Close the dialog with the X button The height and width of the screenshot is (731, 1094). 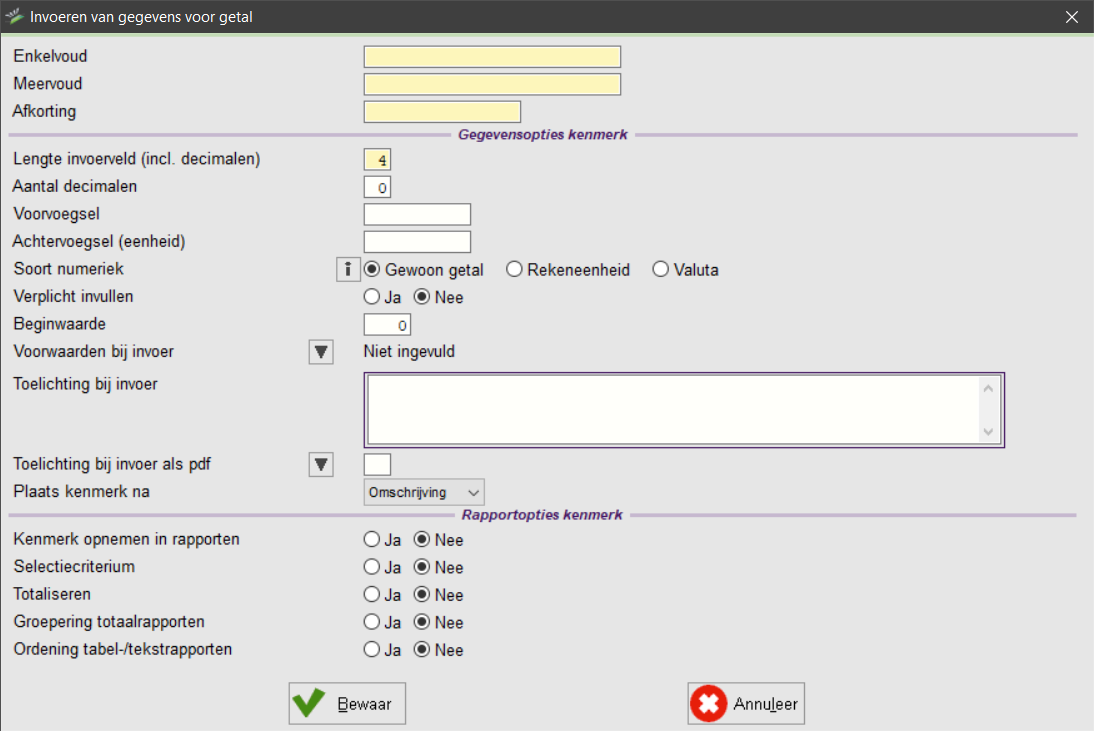[x=1072, y=17]
